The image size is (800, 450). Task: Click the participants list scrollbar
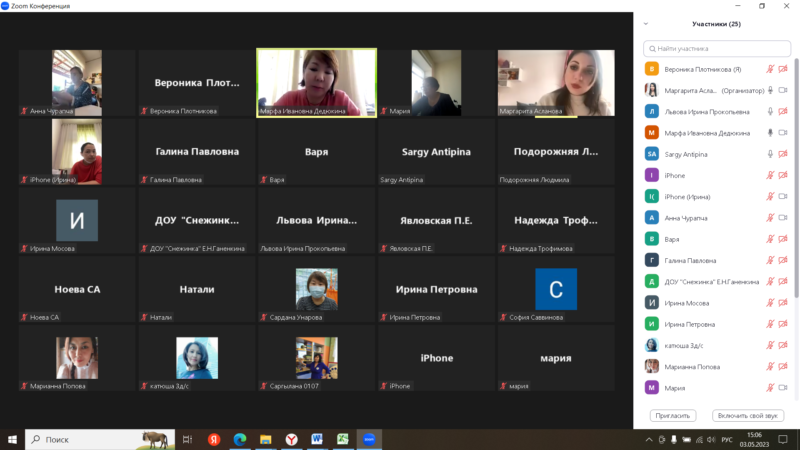pos(796,179)
